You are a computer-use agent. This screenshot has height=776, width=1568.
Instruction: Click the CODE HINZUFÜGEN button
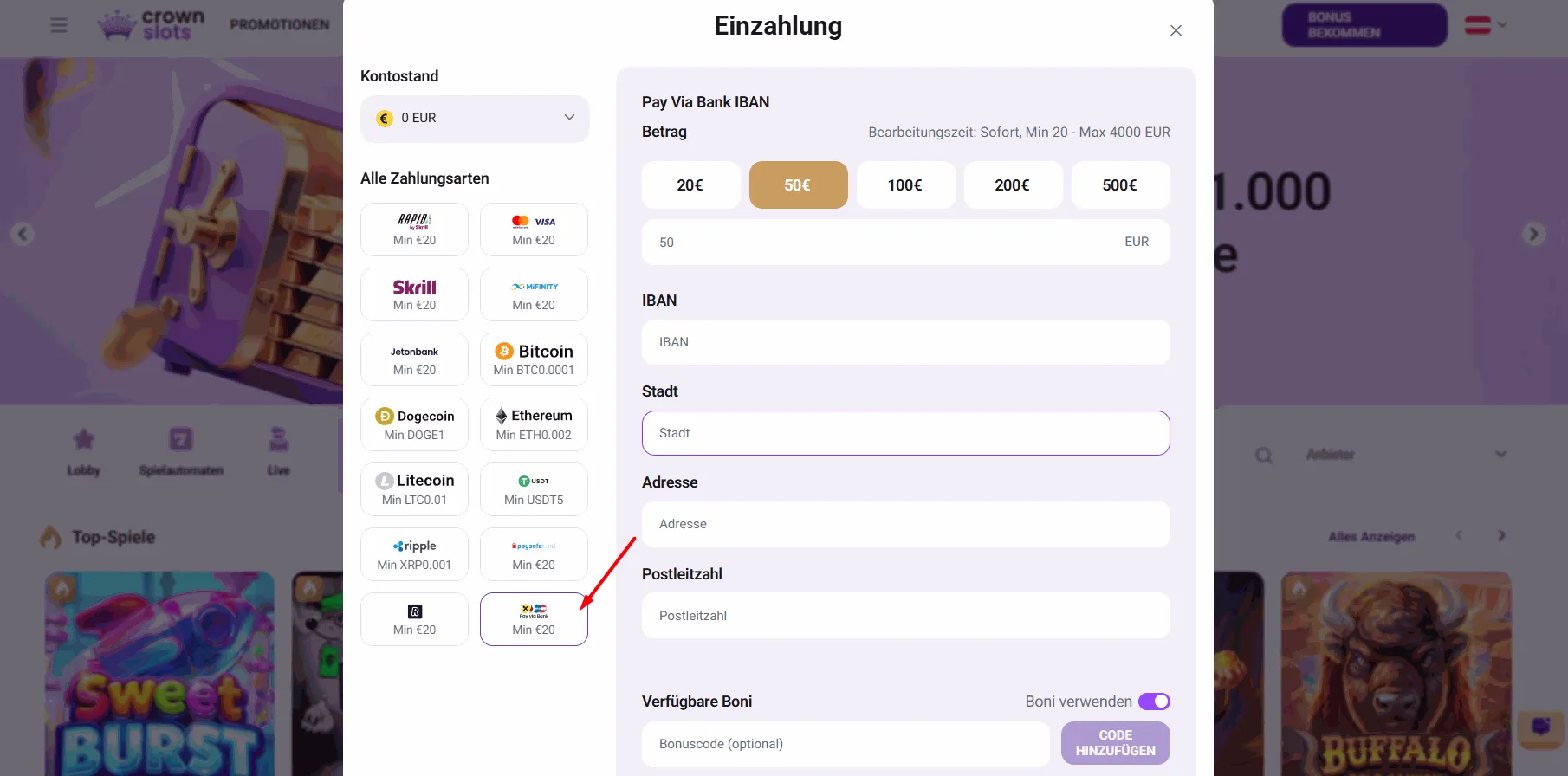click(1115, 743)
